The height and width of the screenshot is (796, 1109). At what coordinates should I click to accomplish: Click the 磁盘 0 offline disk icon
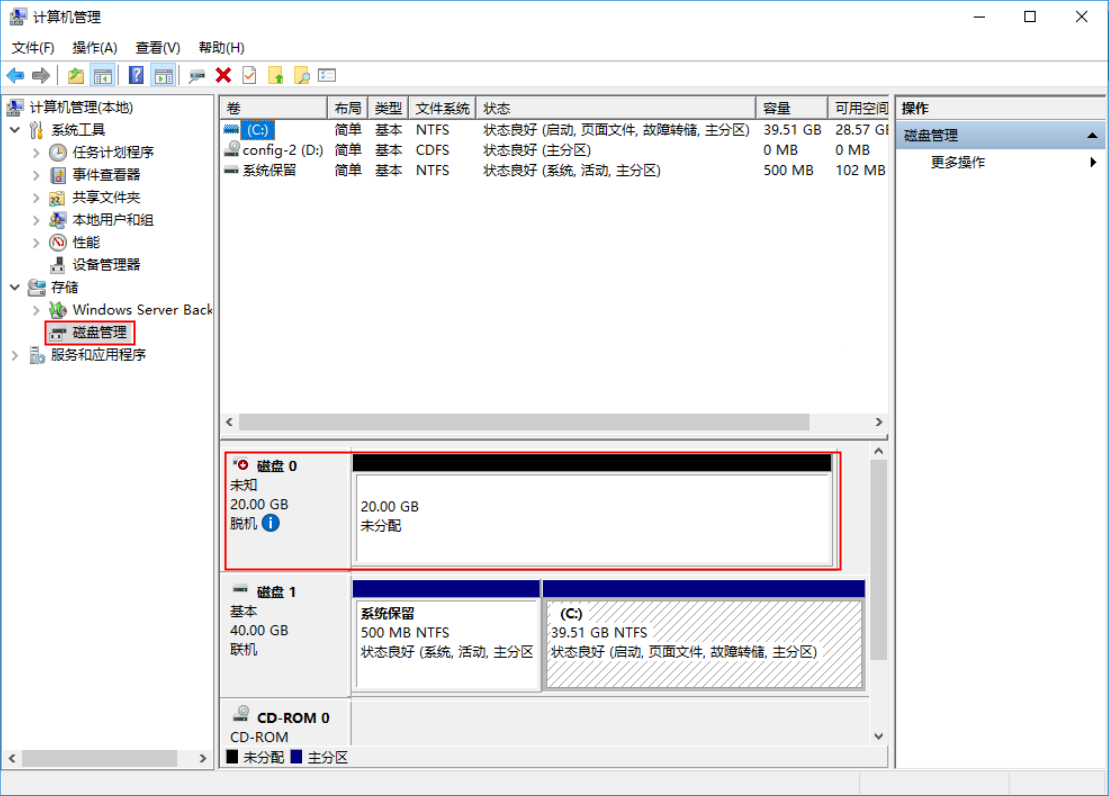pyautogui.click(x=241, y=465)
